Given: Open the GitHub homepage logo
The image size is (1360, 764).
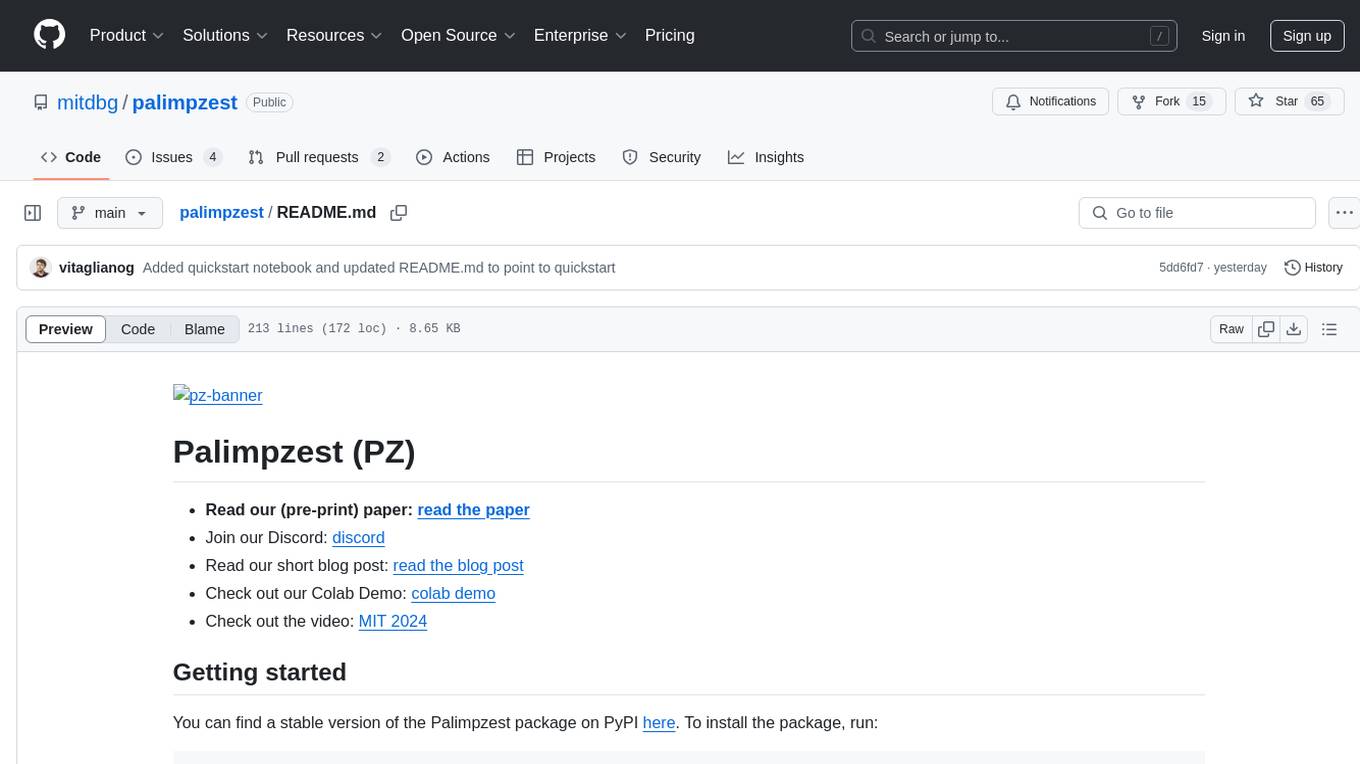Looking at the screenshot, I should click(x=49, y=35).
